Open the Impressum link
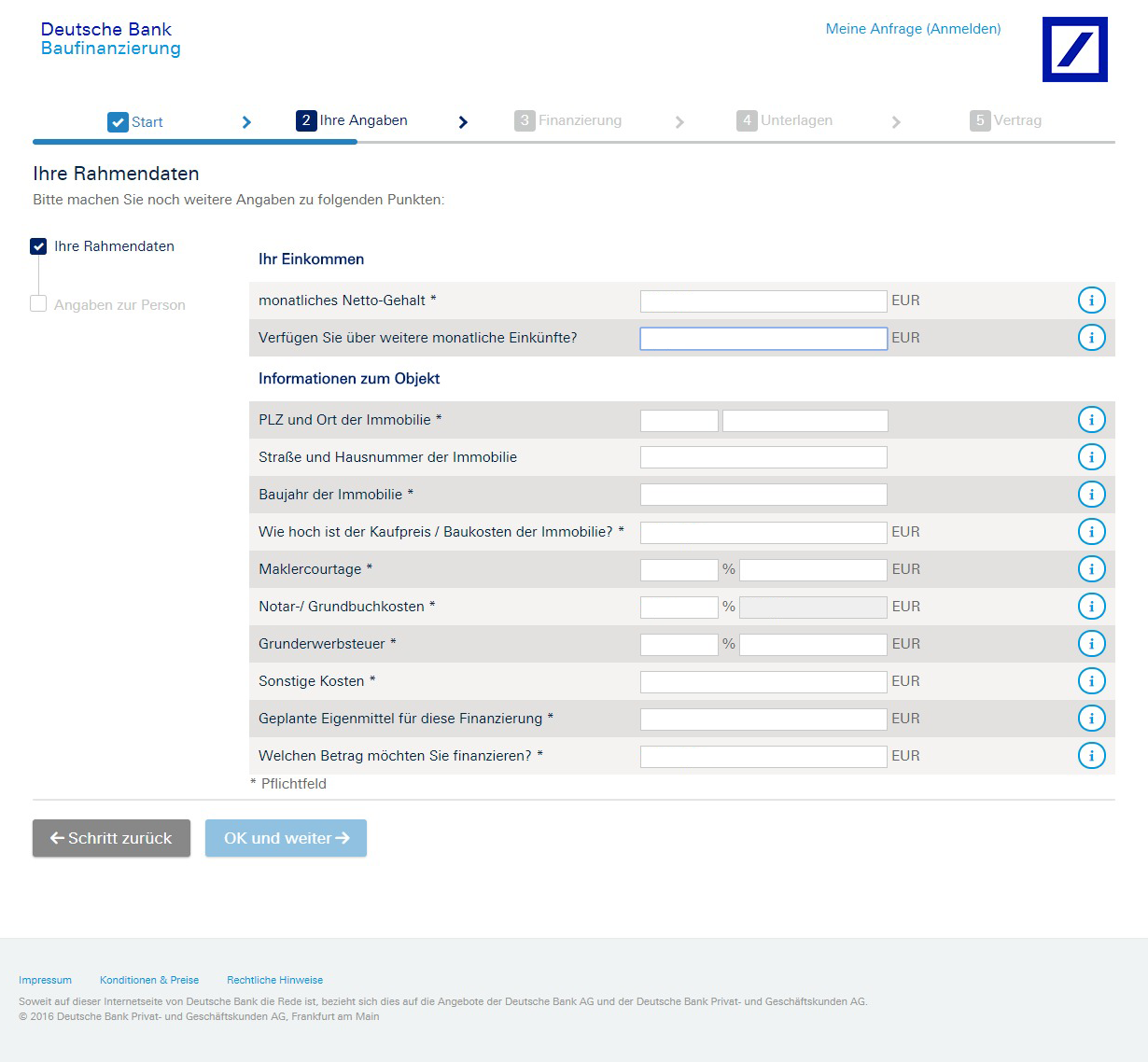 point(45,980)
